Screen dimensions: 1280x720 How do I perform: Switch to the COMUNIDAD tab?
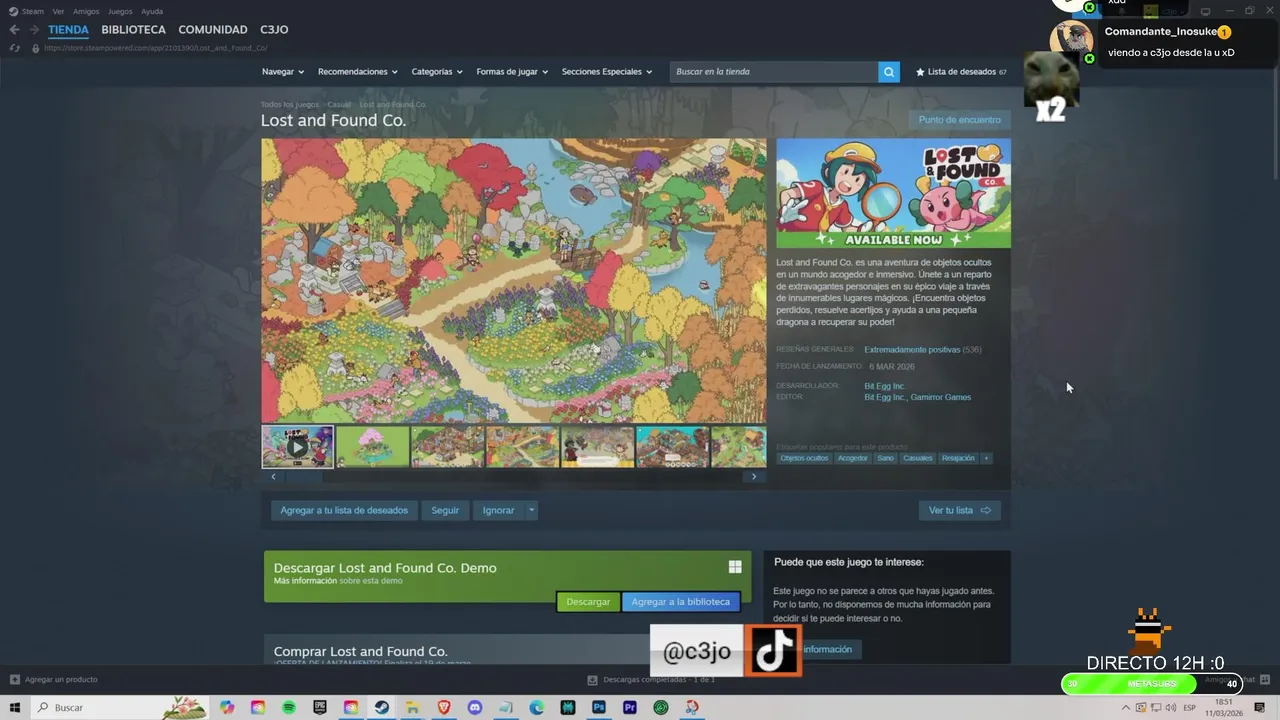(213, 30)
